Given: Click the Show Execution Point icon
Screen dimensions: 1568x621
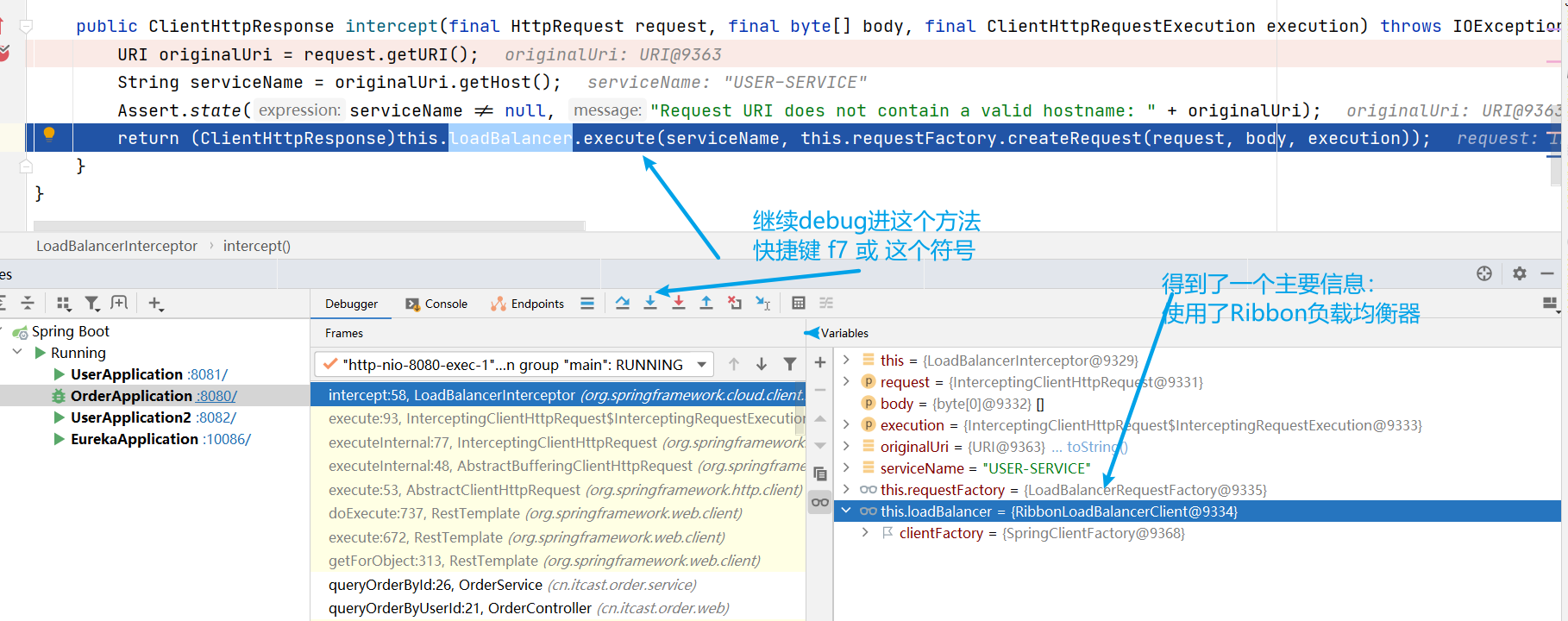Looking at the screenshot, I should 587,303.
